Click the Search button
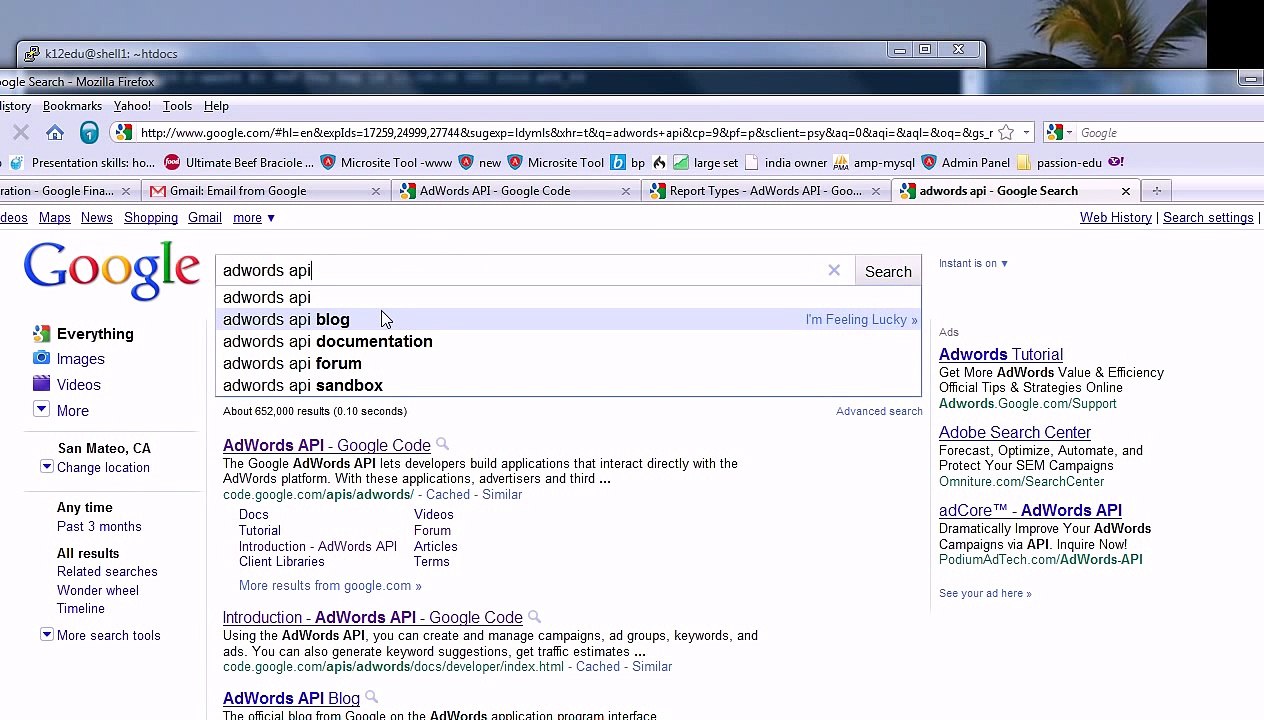The height and width of the screenshot is (720, 1264). tap(888, 272)
